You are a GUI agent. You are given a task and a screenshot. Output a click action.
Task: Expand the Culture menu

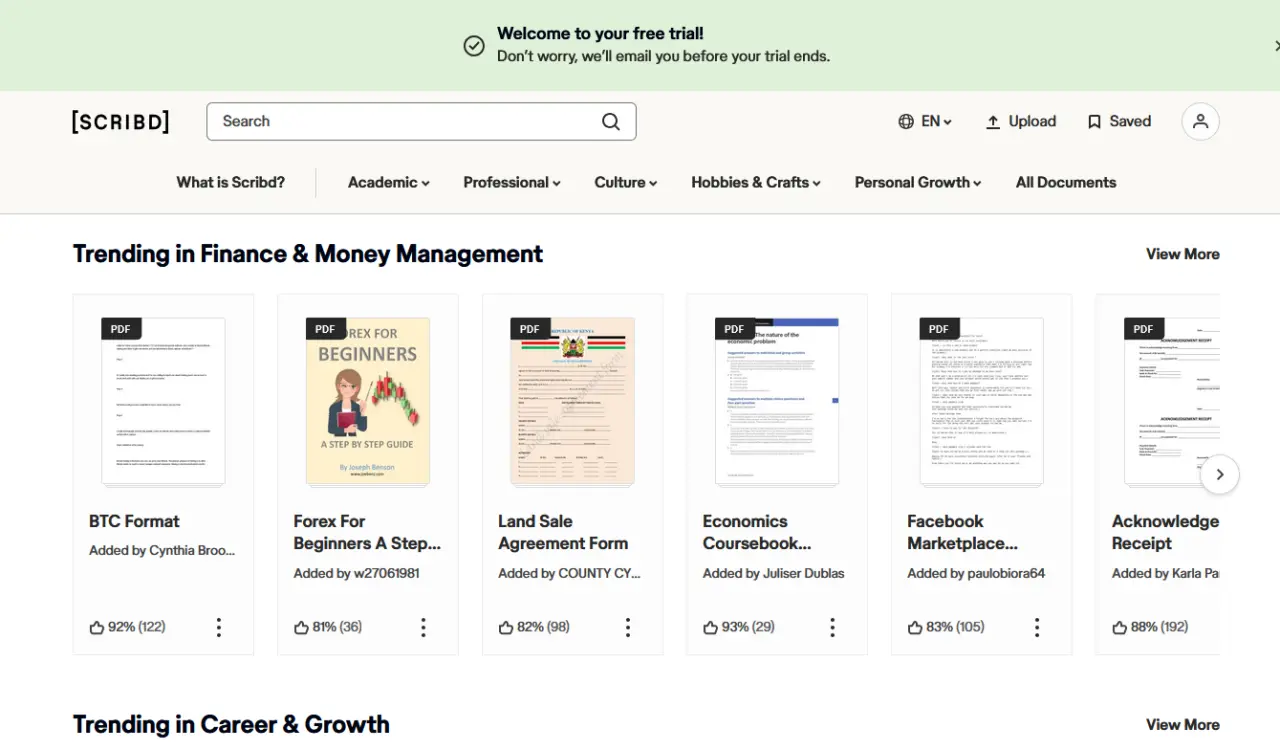[x=626, y=182]
